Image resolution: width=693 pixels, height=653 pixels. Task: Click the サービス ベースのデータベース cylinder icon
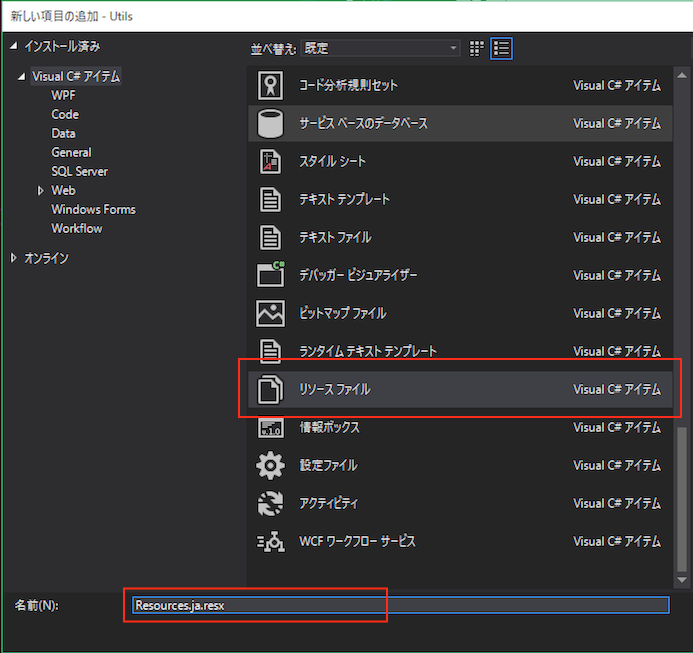pyautogui.click(x=270, y=123)
